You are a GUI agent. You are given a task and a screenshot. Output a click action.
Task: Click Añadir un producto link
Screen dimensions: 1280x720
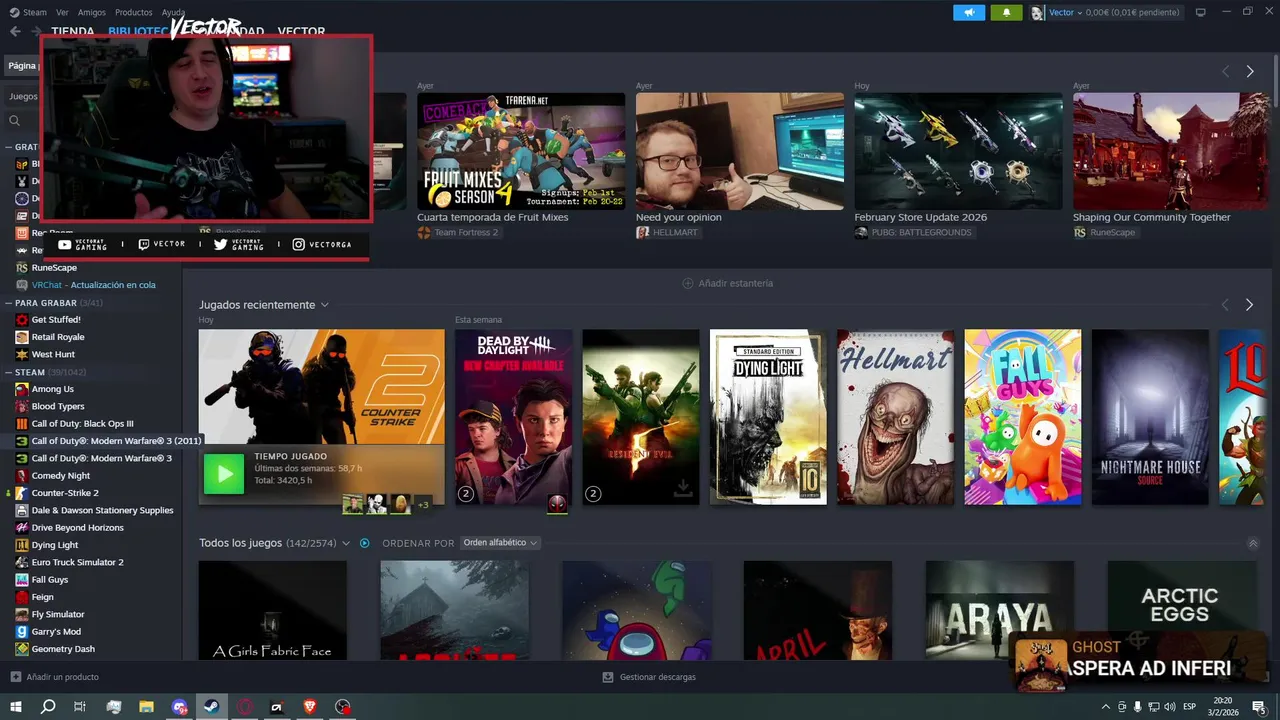coord(63,677)
